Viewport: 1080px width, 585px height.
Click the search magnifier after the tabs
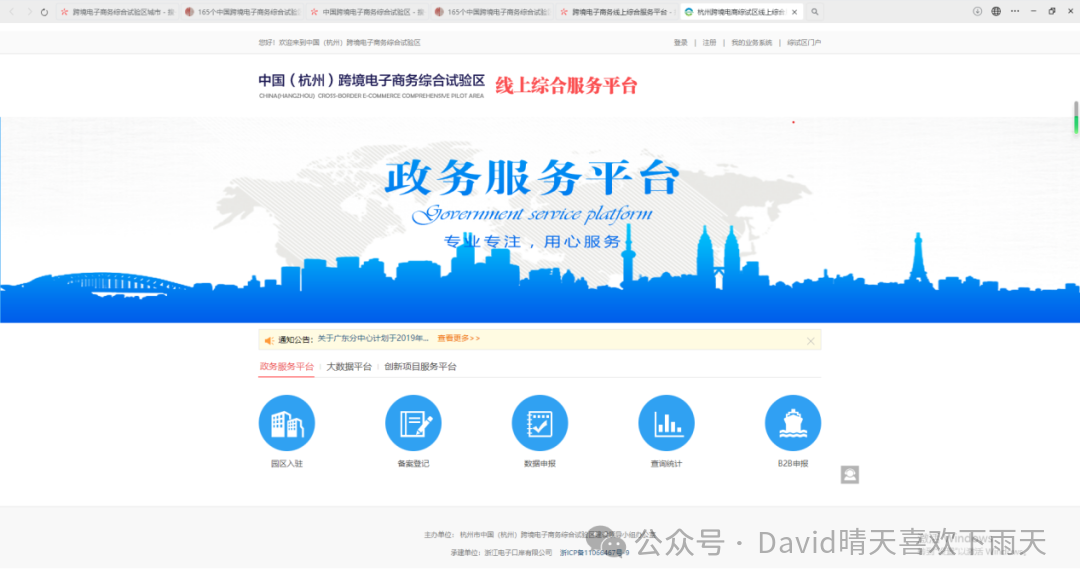815,12
